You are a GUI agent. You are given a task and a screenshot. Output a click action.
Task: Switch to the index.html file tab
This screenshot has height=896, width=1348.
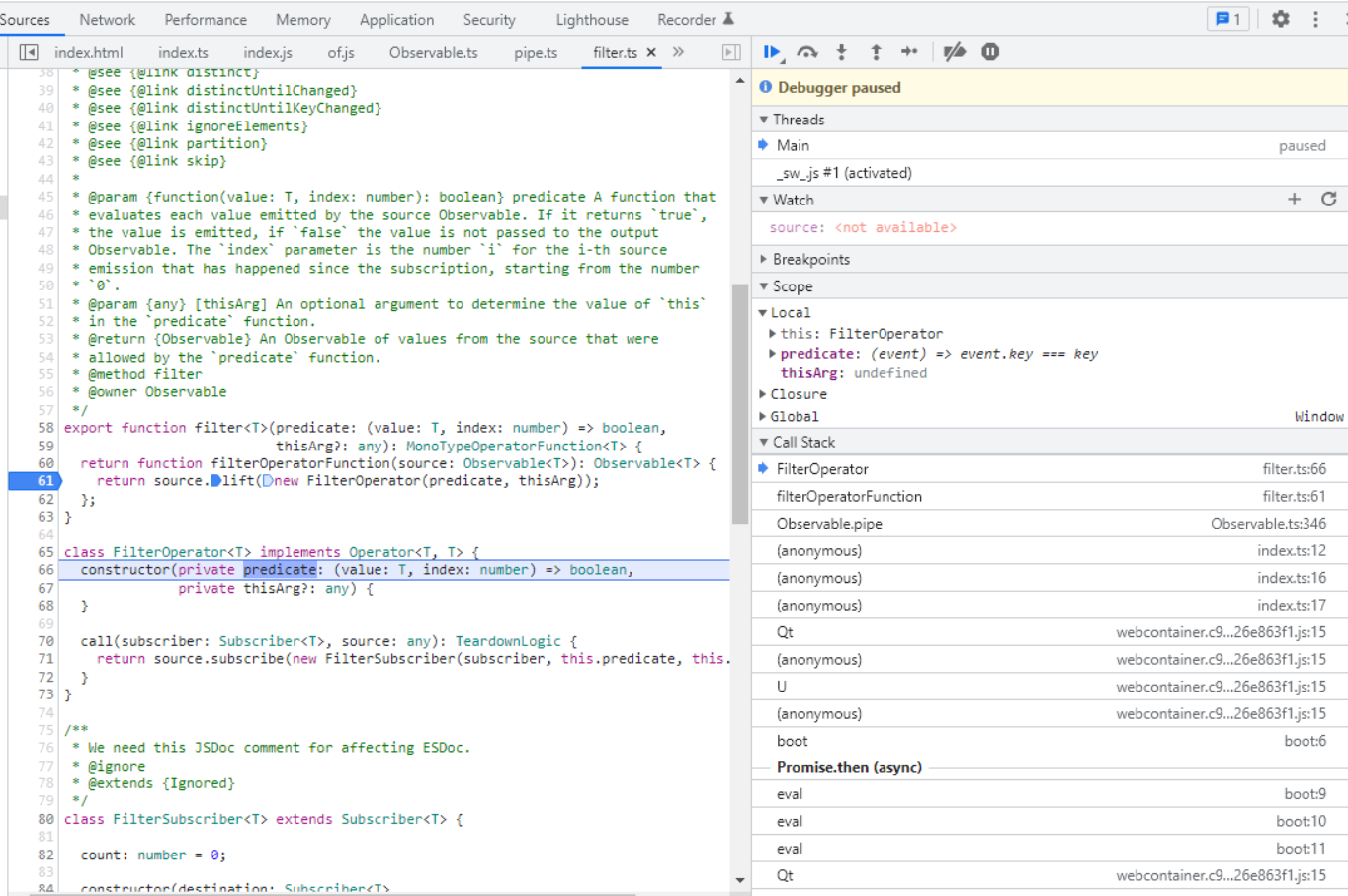[89, 53]
